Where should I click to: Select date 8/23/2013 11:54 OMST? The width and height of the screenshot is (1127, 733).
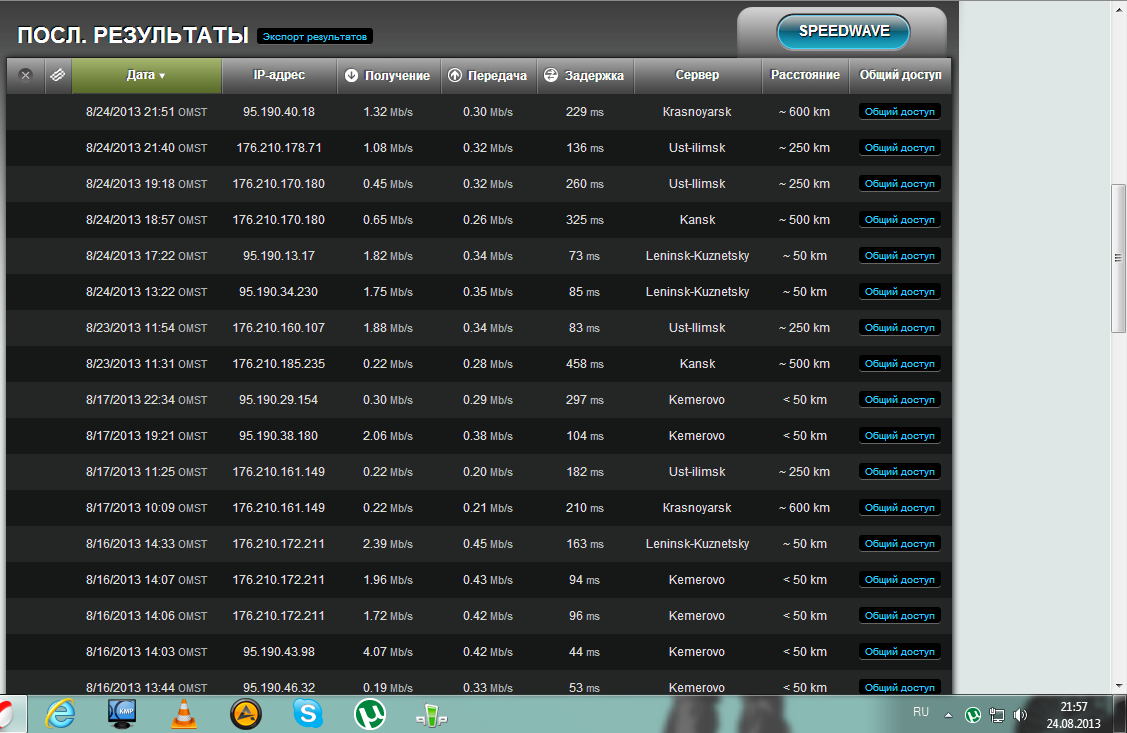[147, 328]
